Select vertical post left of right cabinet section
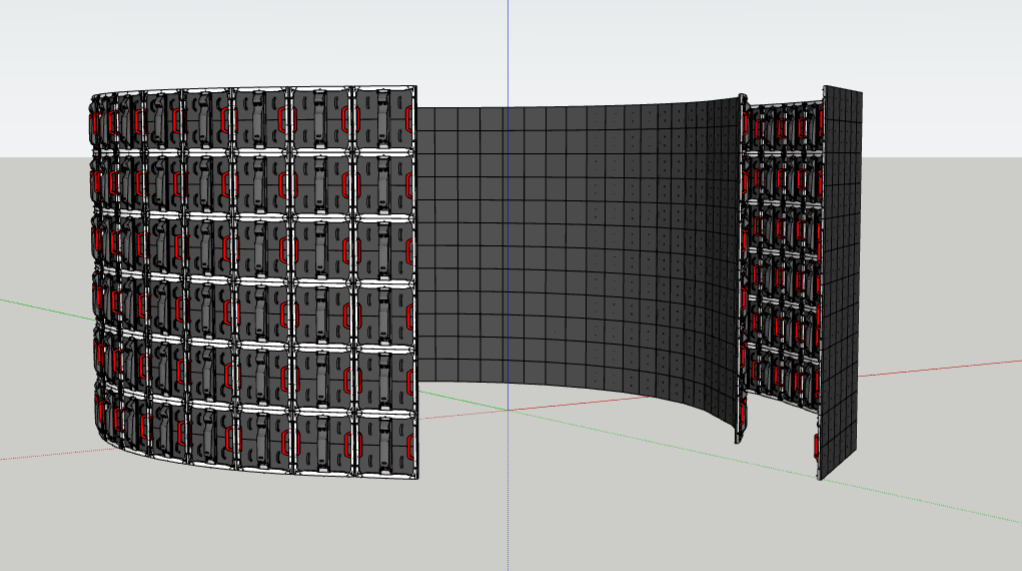This screenshot has height=571, width=1022. [x=742, y=270]
